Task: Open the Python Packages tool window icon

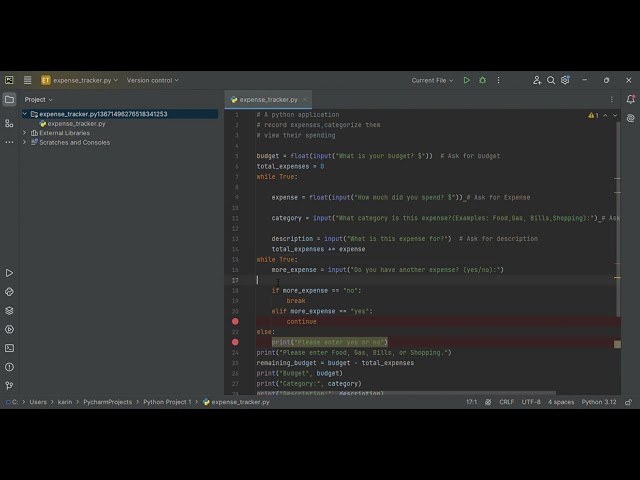Action: pos(9,292)
